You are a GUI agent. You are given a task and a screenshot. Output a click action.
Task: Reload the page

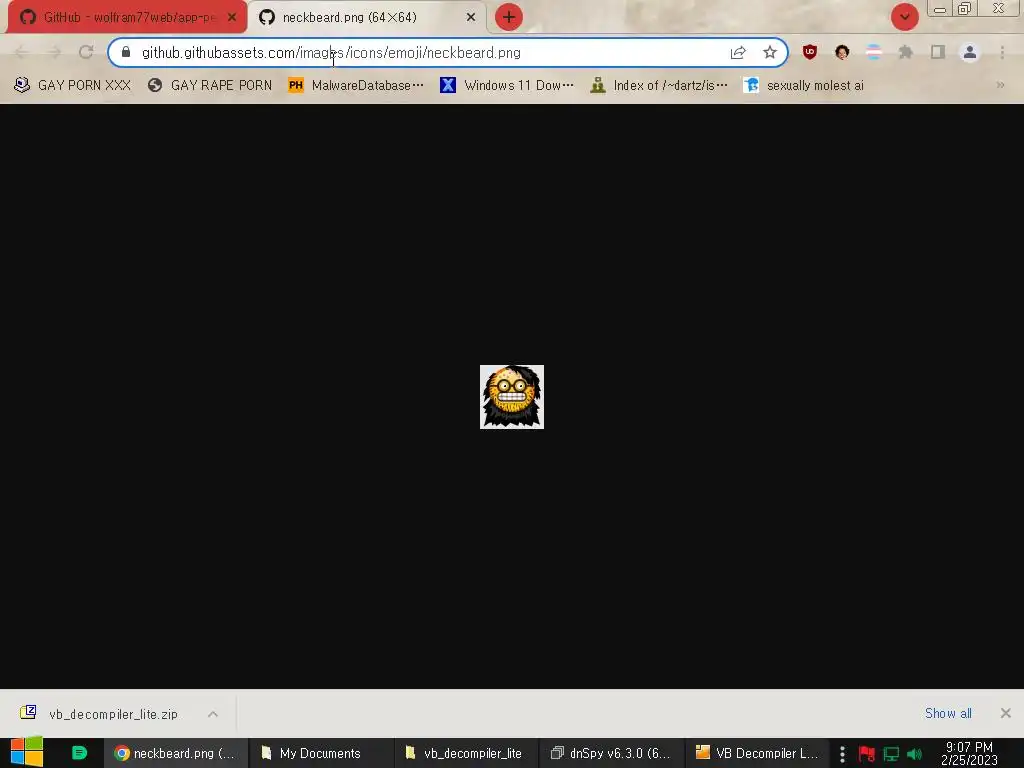click(x=86, y=52)
